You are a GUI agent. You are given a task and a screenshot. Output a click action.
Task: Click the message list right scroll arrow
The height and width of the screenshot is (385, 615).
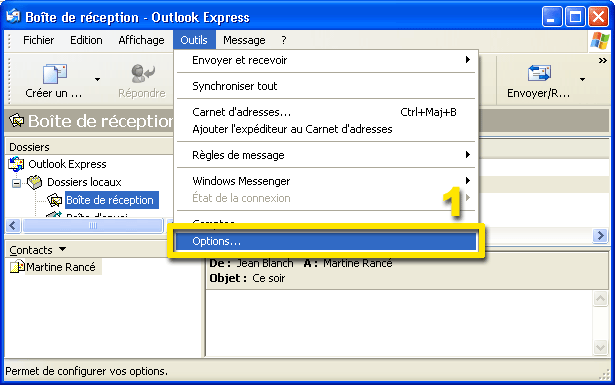[600, 236]
